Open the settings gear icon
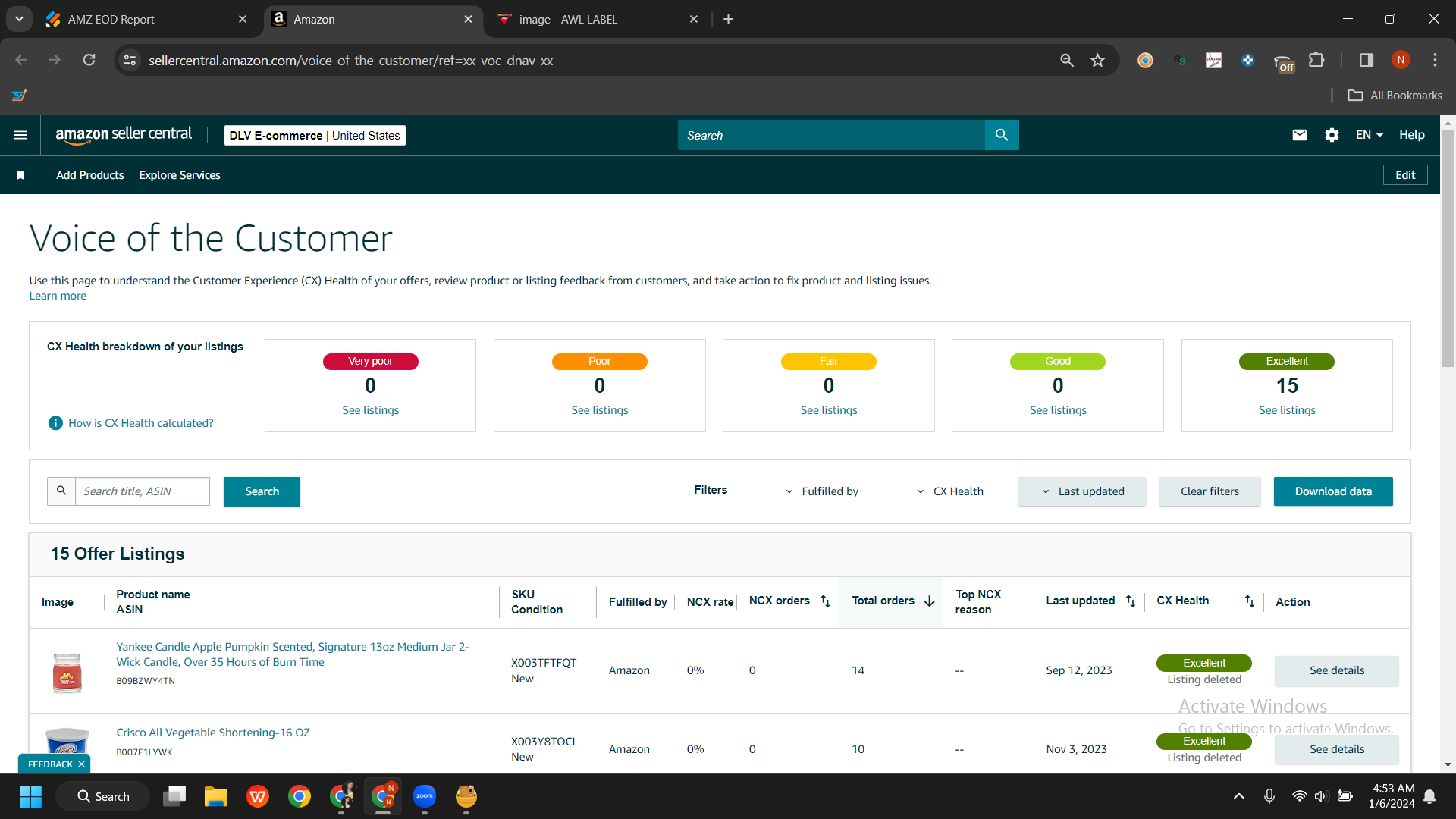This screenshot has height=819, width=1456. tap(1332, 135)
